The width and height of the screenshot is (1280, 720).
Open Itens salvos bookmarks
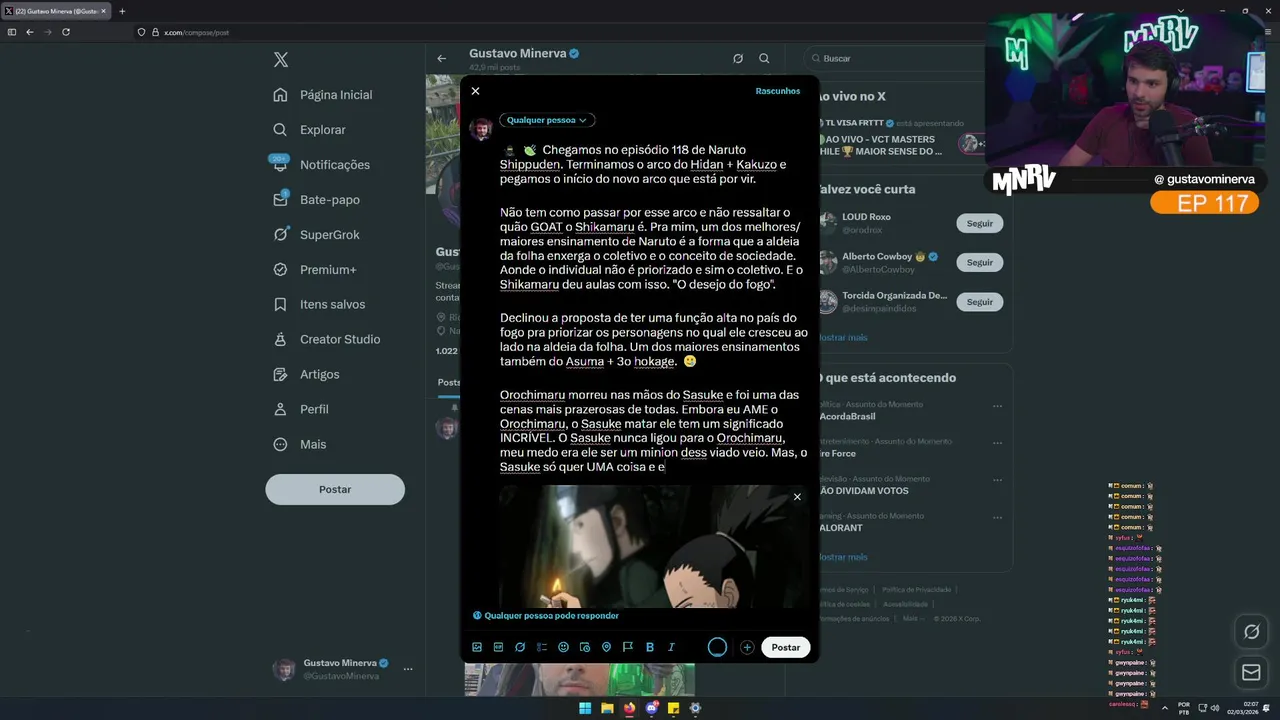coord(320,304)
